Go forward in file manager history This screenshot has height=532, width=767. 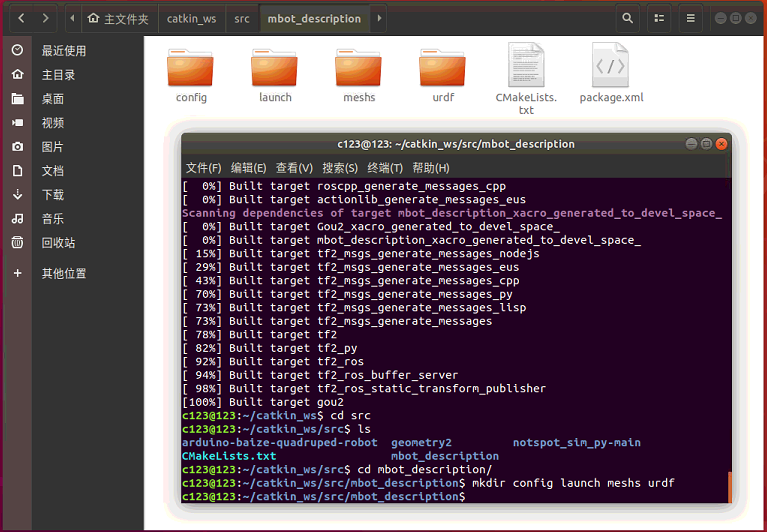45,19
